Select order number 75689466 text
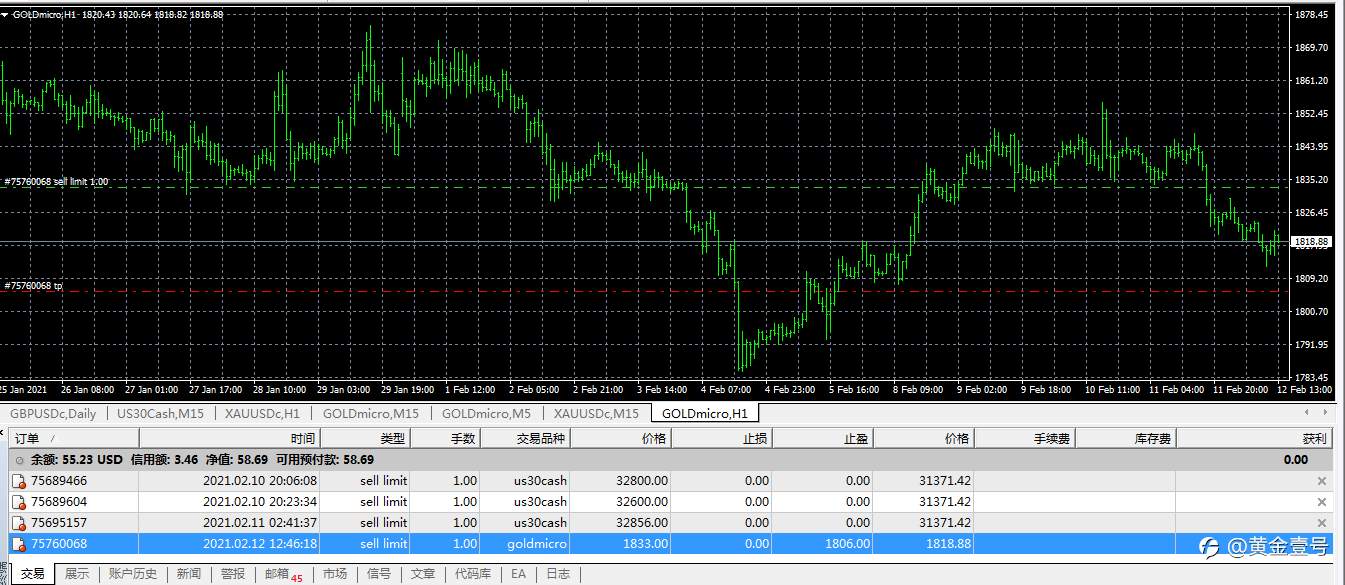Screen dimensions: 1345x585 click(x=59, y=481)
